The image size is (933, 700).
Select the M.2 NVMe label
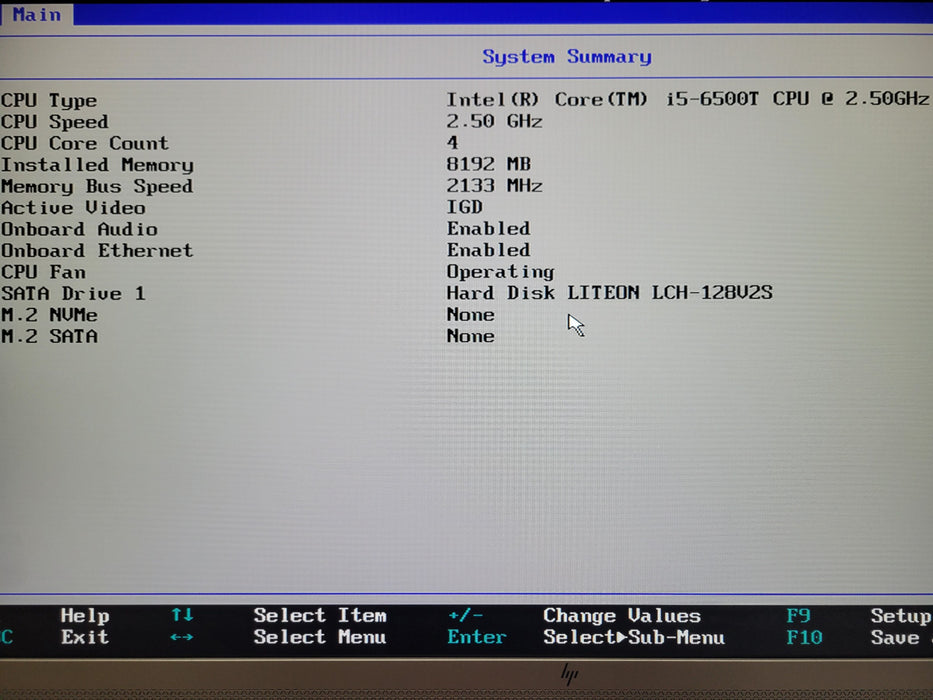pyautogui.click(x=49, y=315)
